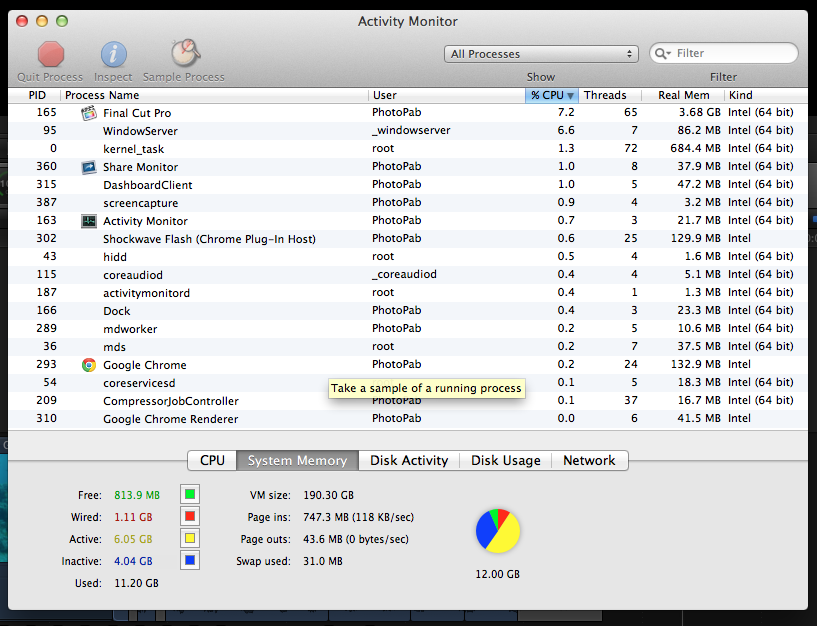Open the All Processes dropdown
817x626 pixels.
[x=541, y=54]
